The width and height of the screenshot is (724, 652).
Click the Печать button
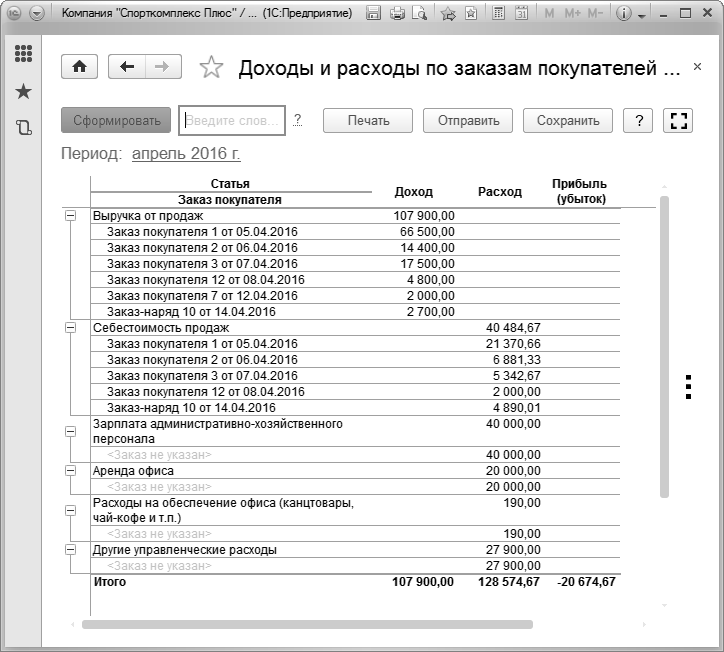368,121
